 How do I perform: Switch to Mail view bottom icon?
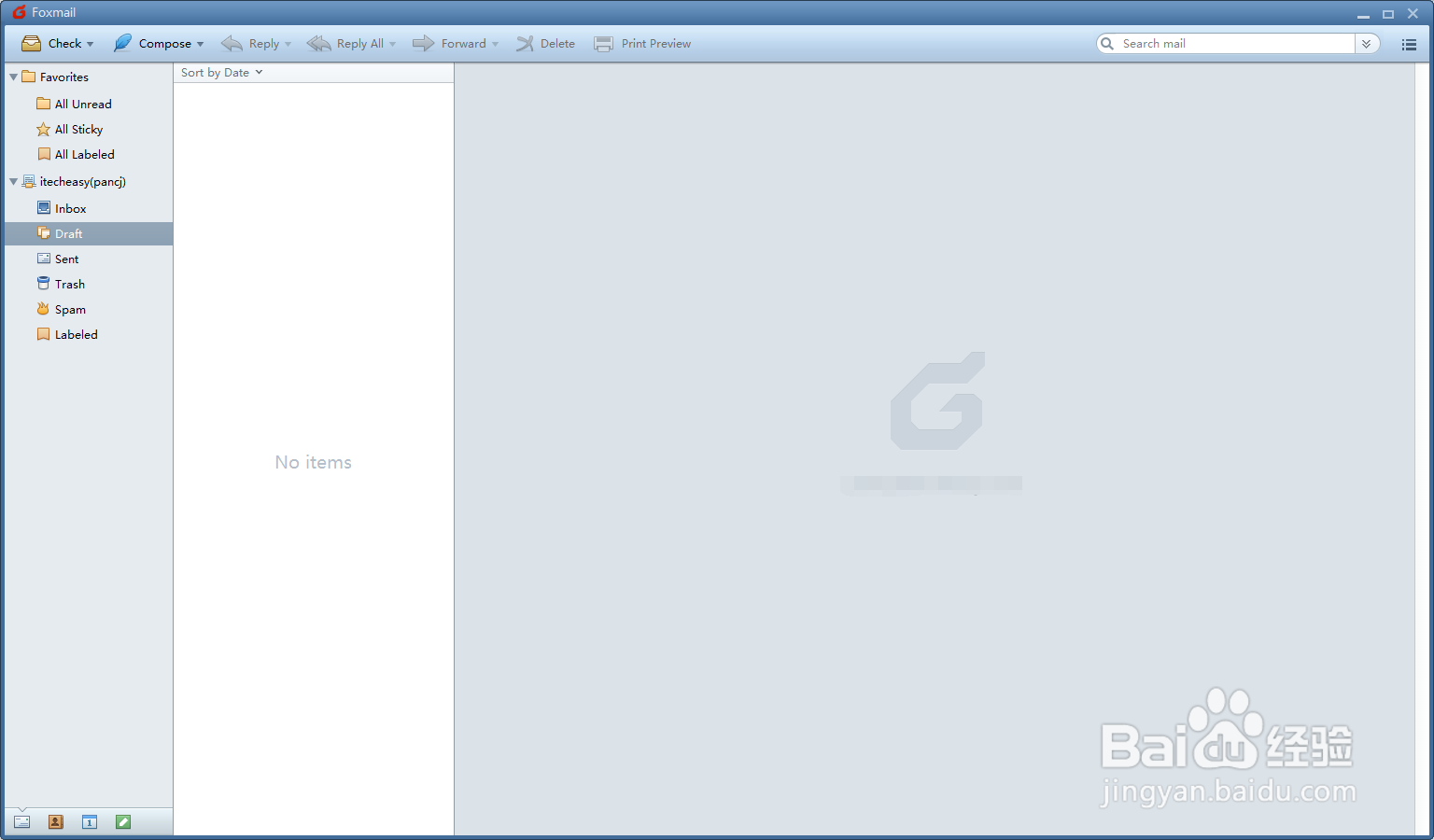[x=21, y=822]
